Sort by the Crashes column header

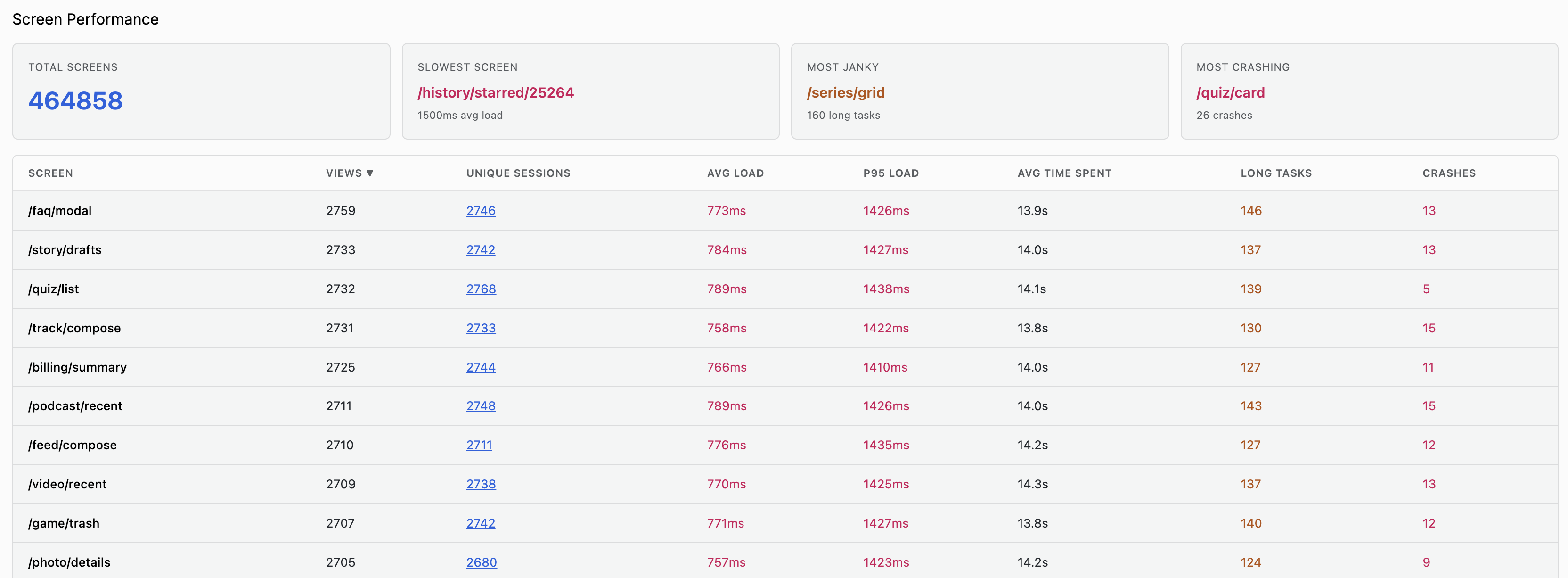click(1449, 173)
